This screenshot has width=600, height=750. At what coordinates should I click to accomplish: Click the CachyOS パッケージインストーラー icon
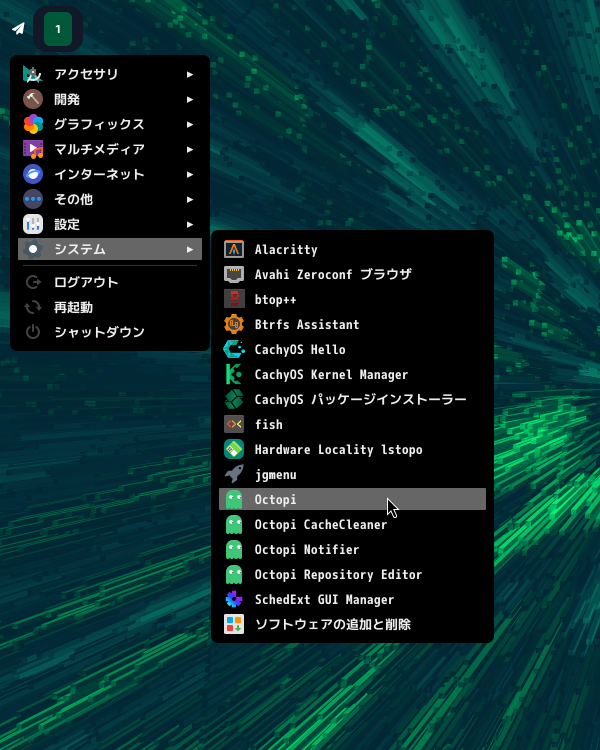pyautogui.click(x=234, y=399)
